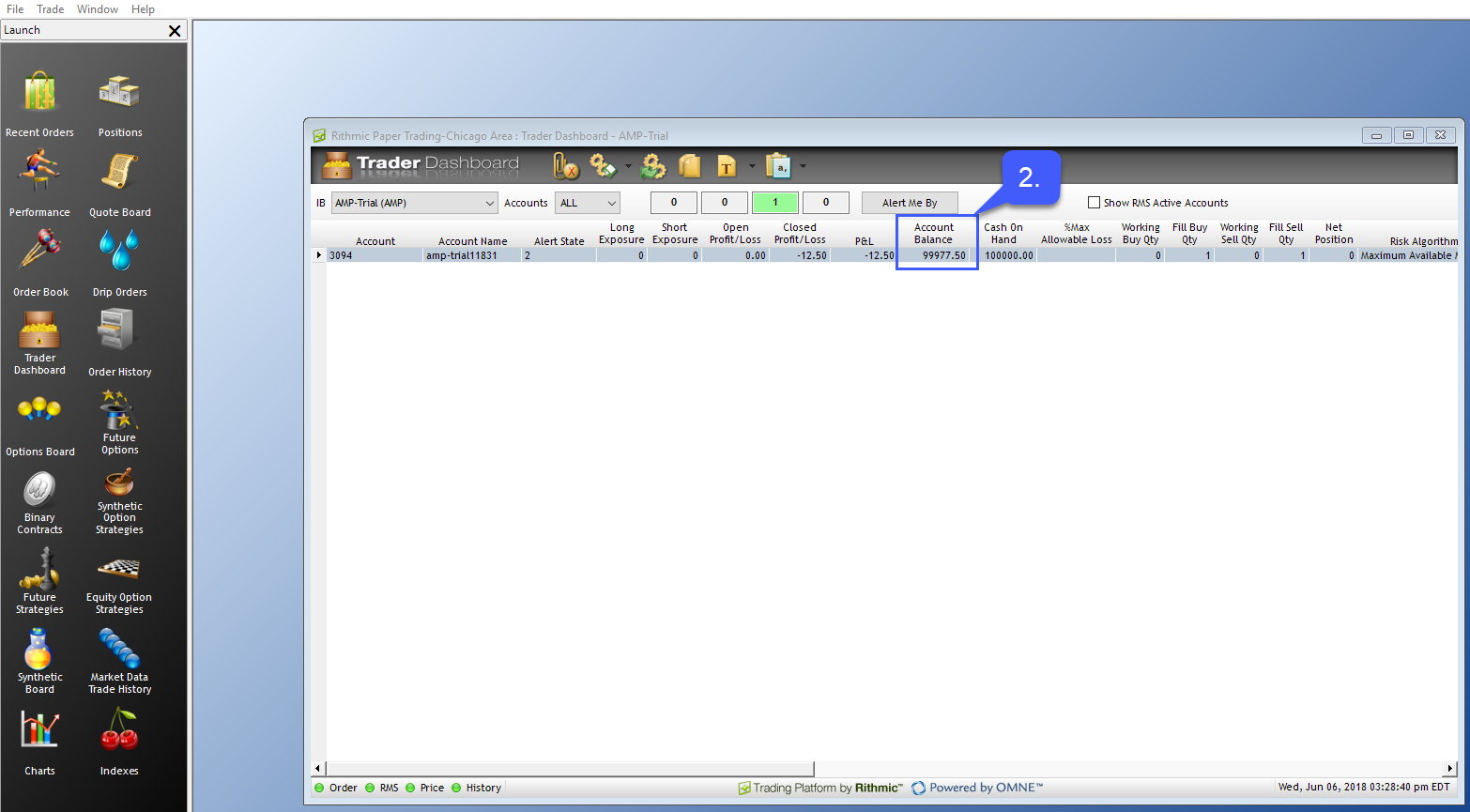
Task: Open the Help menu
Action: pos(143,9)
